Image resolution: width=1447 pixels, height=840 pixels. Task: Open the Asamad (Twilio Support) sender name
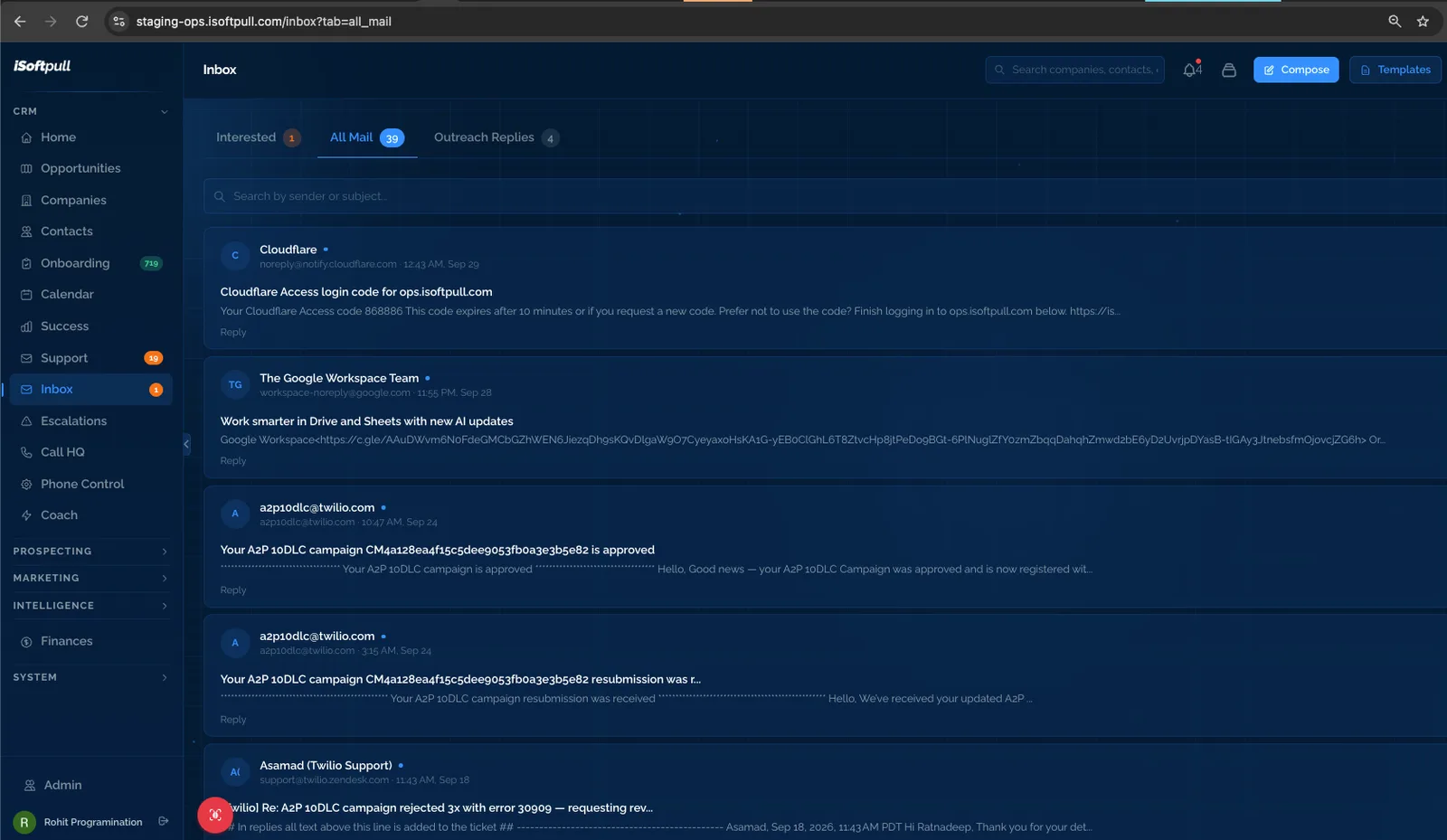[326, 765]
